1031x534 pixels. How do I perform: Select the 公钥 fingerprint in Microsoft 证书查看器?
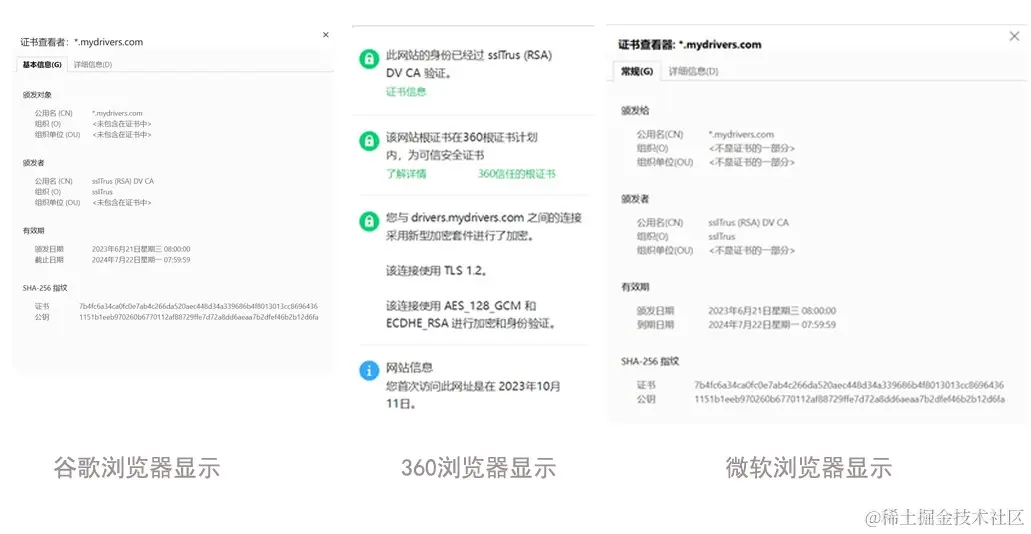(x=850, y=399)
